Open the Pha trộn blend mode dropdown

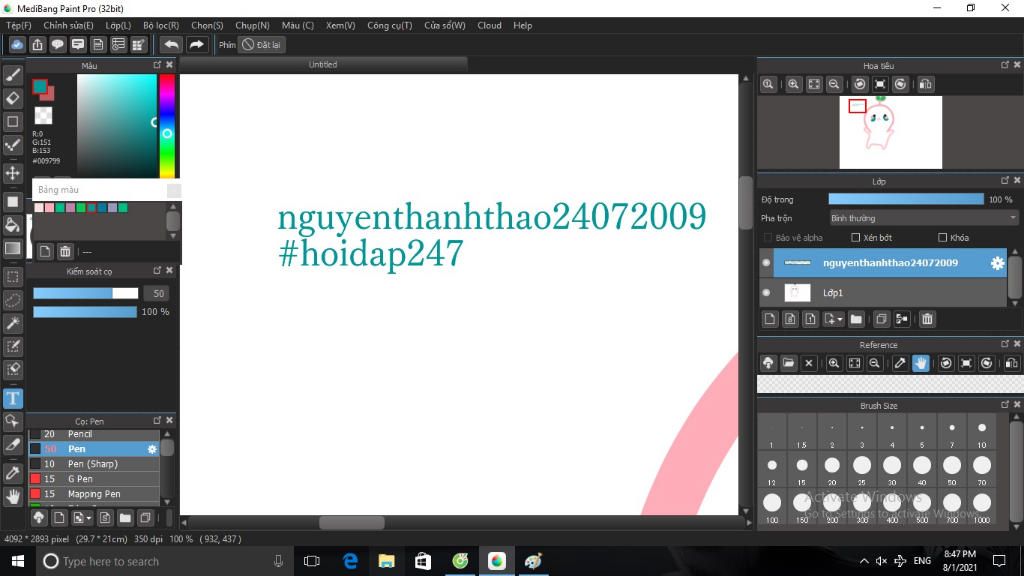tap(923, 218)
